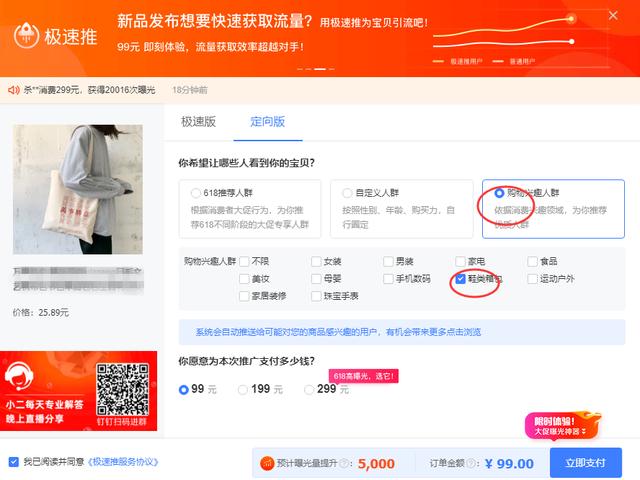Viewport: 640px width, 480px height.
Task: Click the 极速推 rocket logo icon
Action: (x=27, y=34)
